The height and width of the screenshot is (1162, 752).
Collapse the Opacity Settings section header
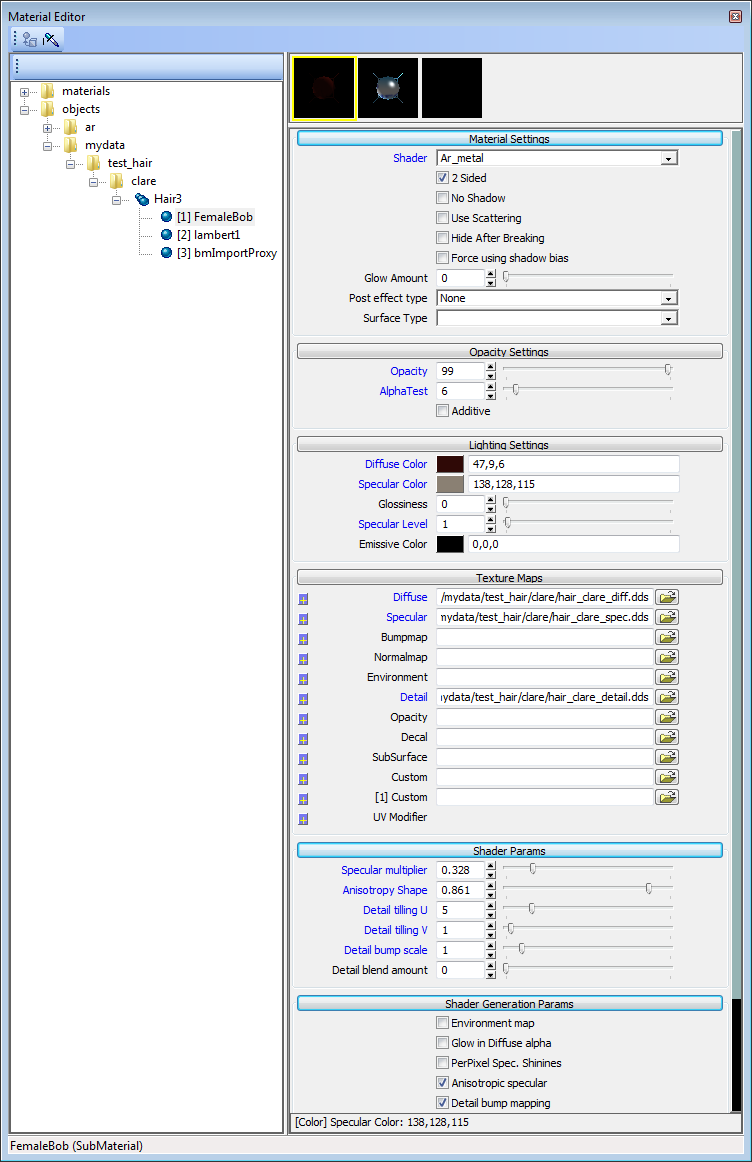(x=510, y=351)
